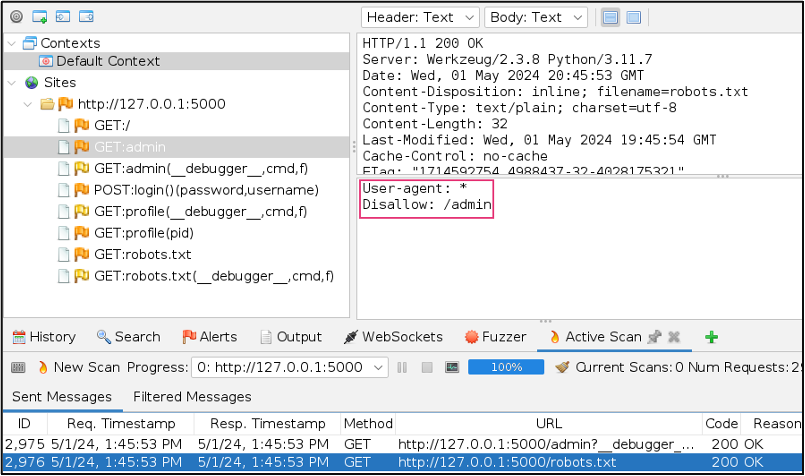Stop the active scan
This screenshot has height=476, width=805.
coord(427,368)
